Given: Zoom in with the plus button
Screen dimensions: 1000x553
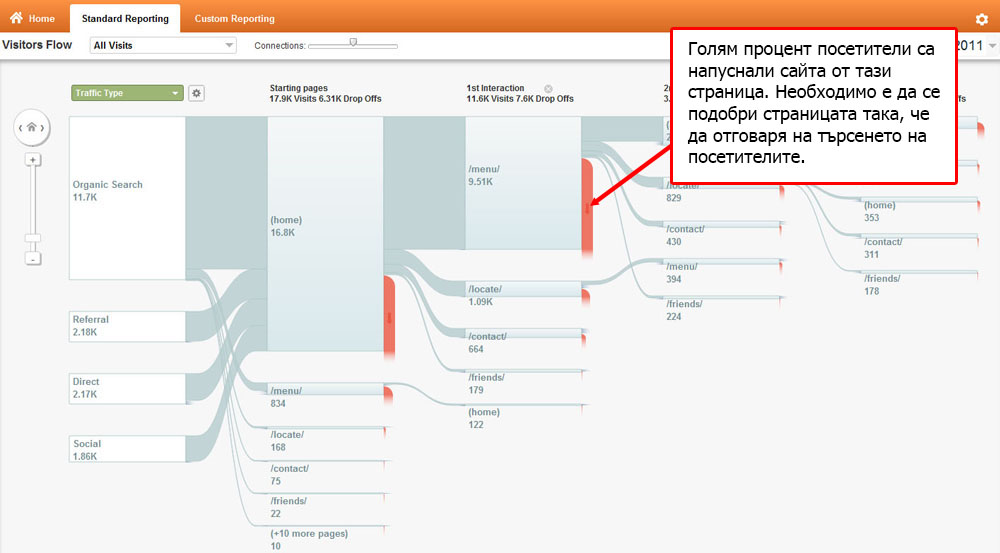Looking at the screenshot, I should (x=32, y=160).
